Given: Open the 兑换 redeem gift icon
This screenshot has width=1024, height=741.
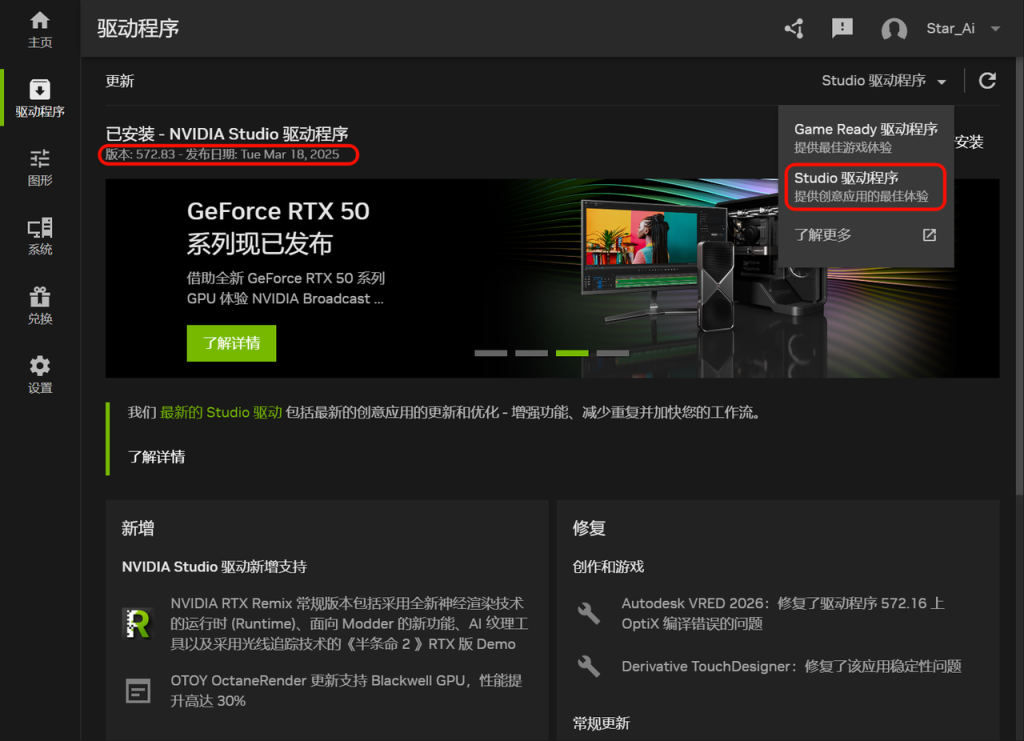Looking at the screenshot, I should pos(40,305).
